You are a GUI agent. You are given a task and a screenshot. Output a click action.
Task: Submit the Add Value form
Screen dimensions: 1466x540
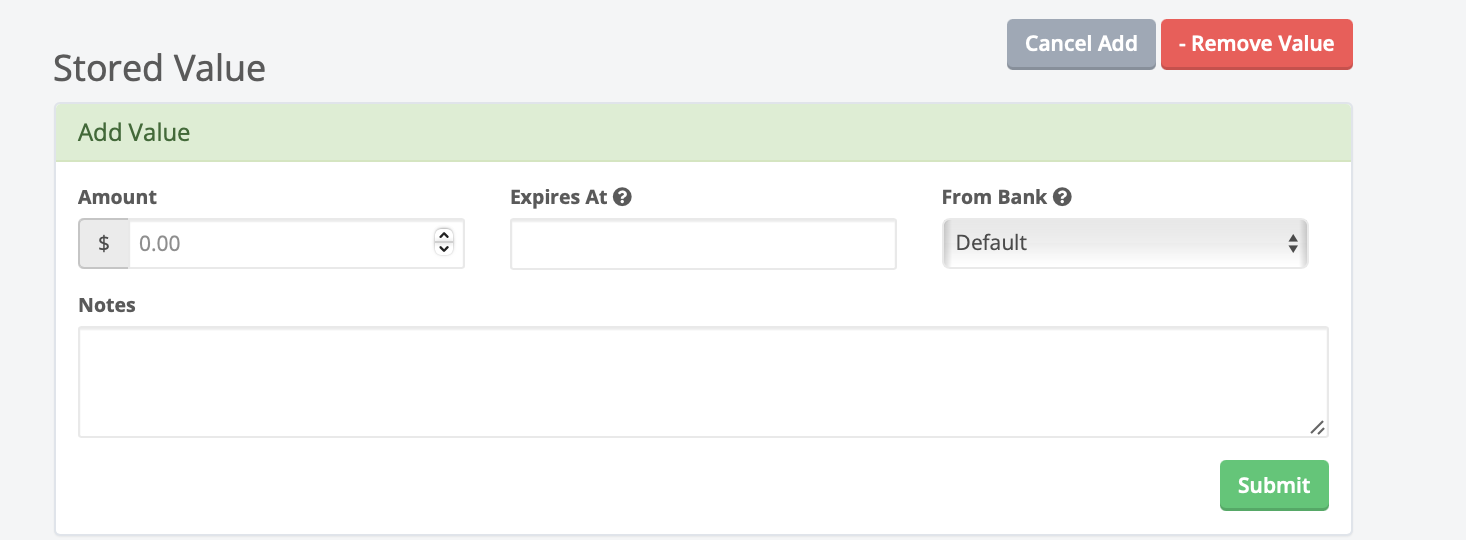(1273, 485)
